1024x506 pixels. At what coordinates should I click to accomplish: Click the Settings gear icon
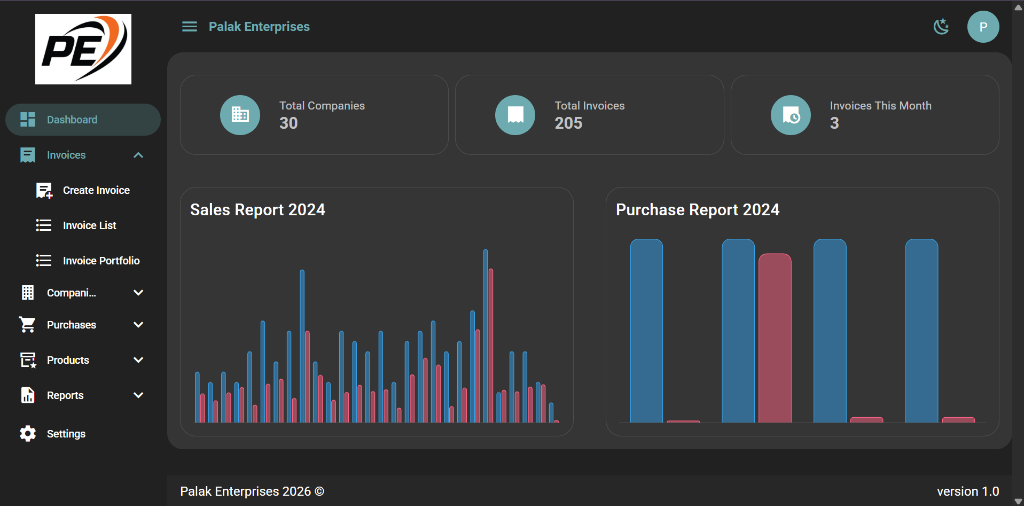(x=27, y=434)
